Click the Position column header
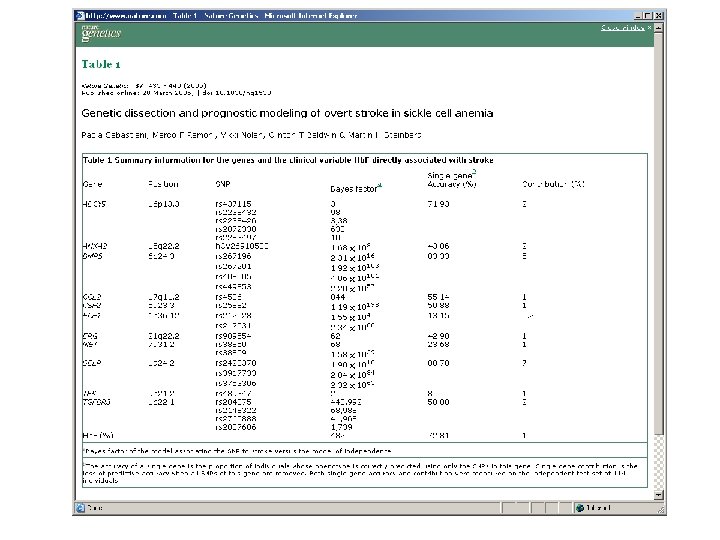The width and height of the screenshot is (720, 540). coord(163,184)
